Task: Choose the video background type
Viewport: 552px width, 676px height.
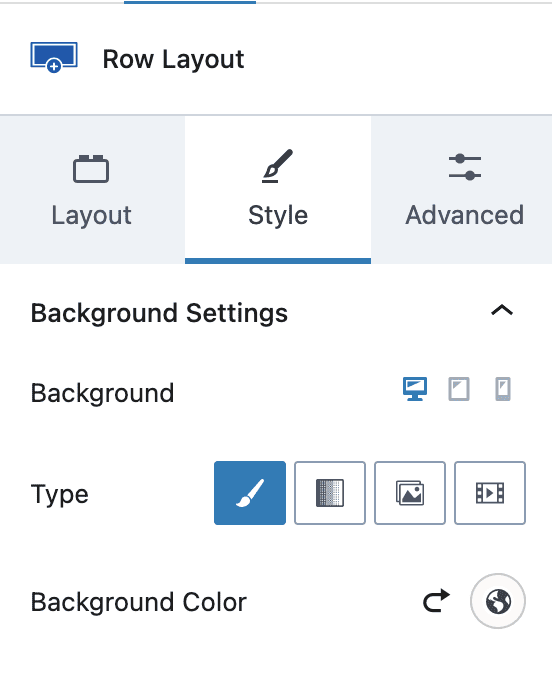Action: (x=490, y=493)
